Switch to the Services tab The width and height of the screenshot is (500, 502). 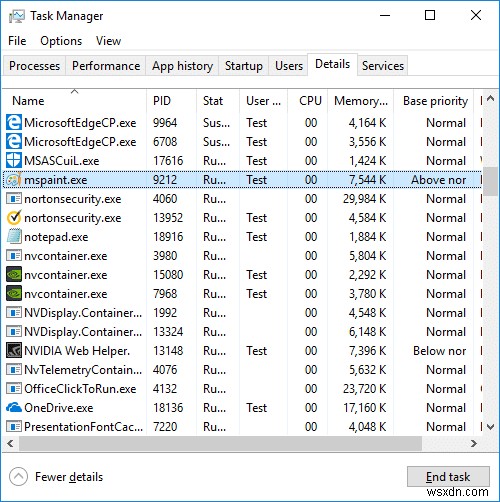point(383,66)
